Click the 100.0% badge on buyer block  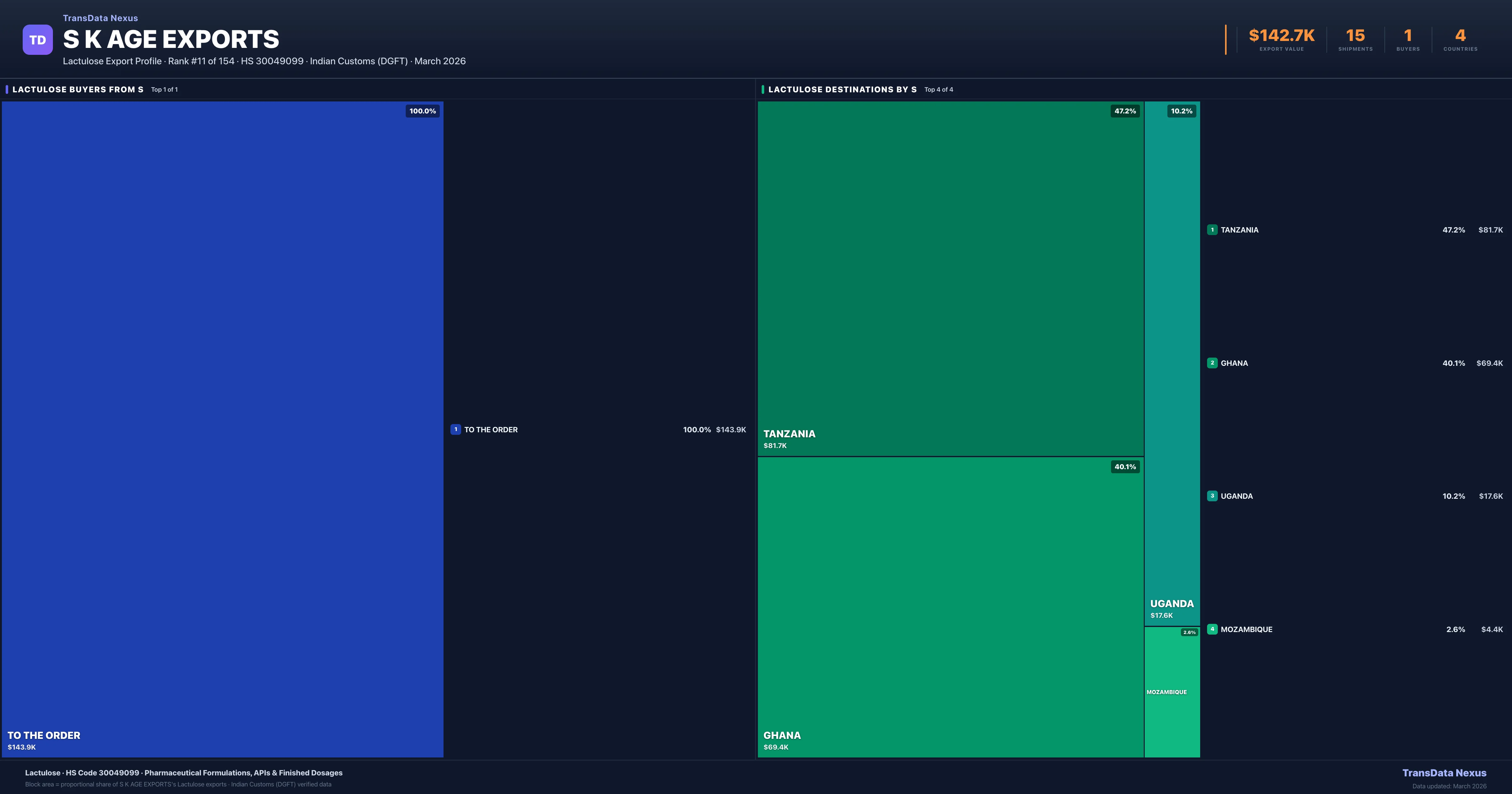pos(423,111)
